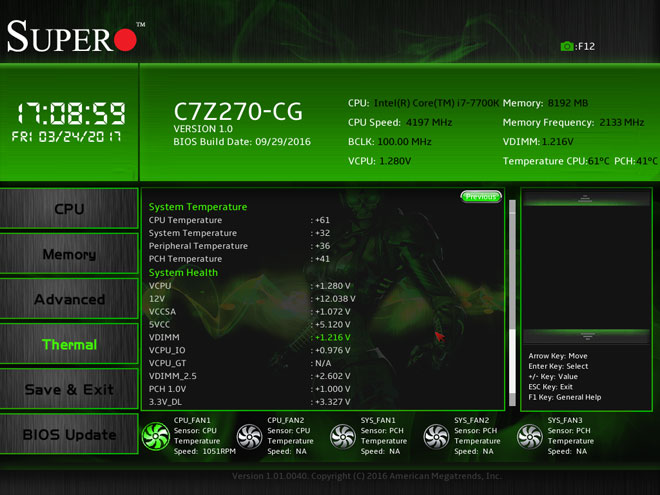The width and height of the screenshot is (660, 495).
Task: Click the header Temperature CPU 61°C reading
Action: (598, 161)
